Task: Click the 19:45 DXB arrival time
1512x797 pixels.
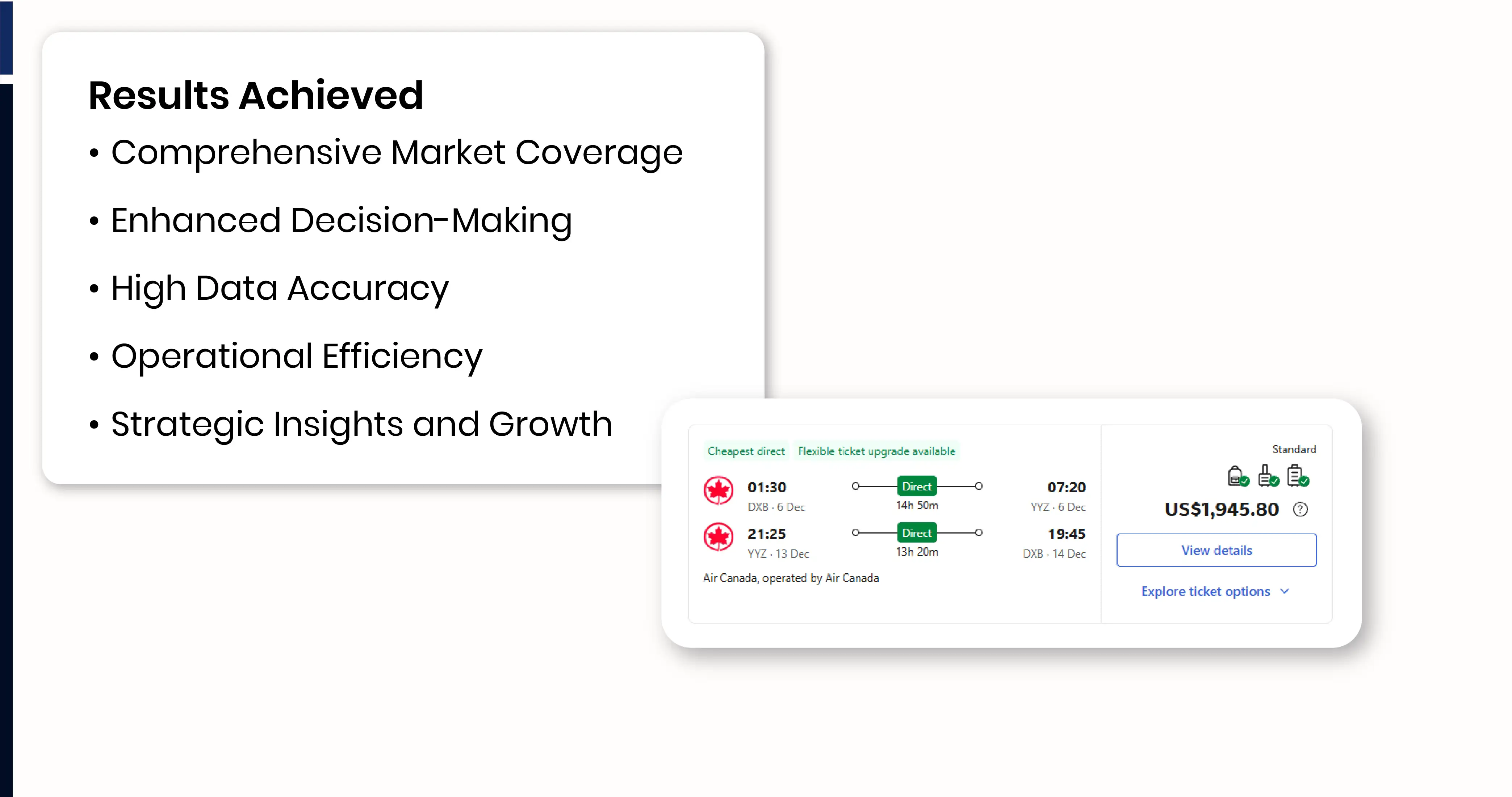Action: click(1067, 534)
